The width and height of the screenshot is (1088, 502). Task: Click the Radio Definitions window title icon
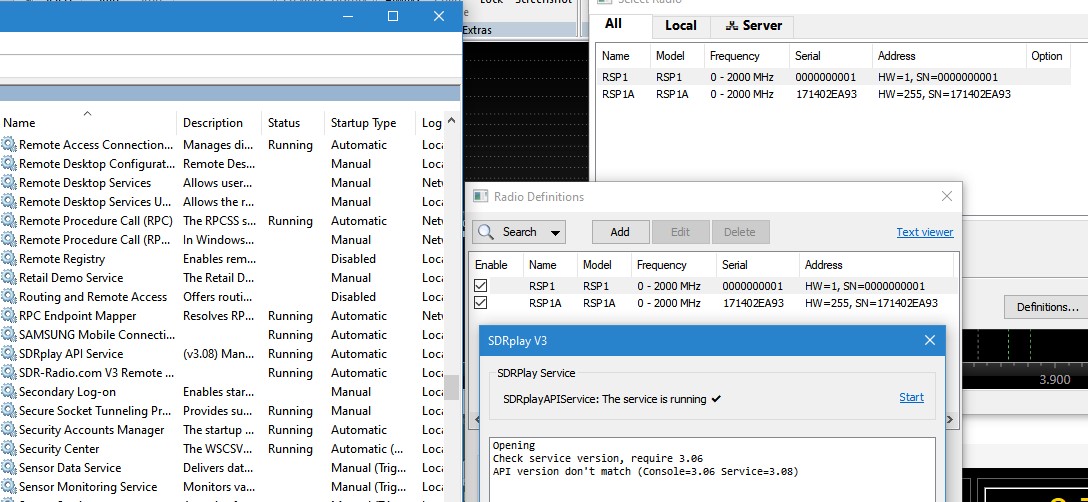478,197
